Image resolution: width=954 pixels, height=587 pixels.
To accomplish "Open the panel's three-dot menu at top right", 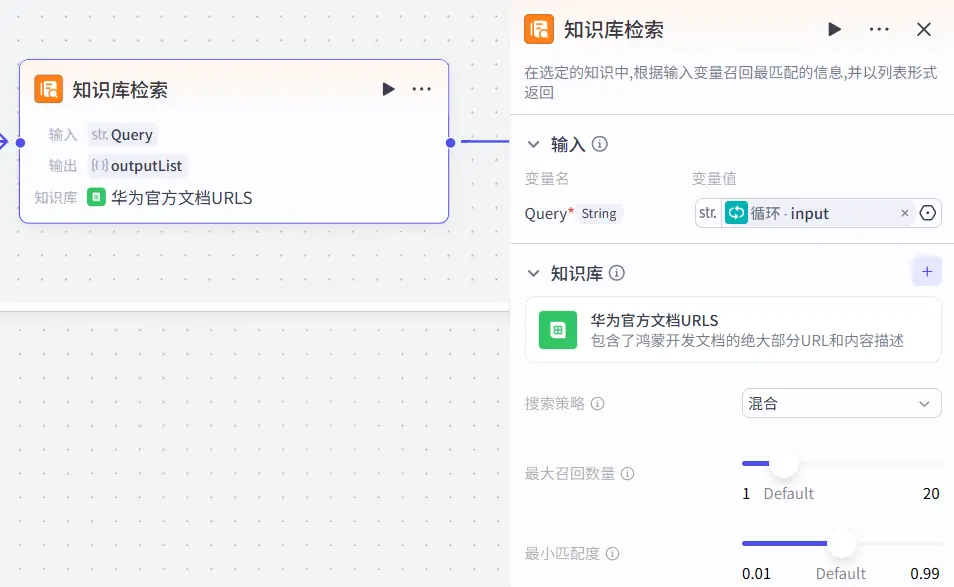I will (878, 30).
